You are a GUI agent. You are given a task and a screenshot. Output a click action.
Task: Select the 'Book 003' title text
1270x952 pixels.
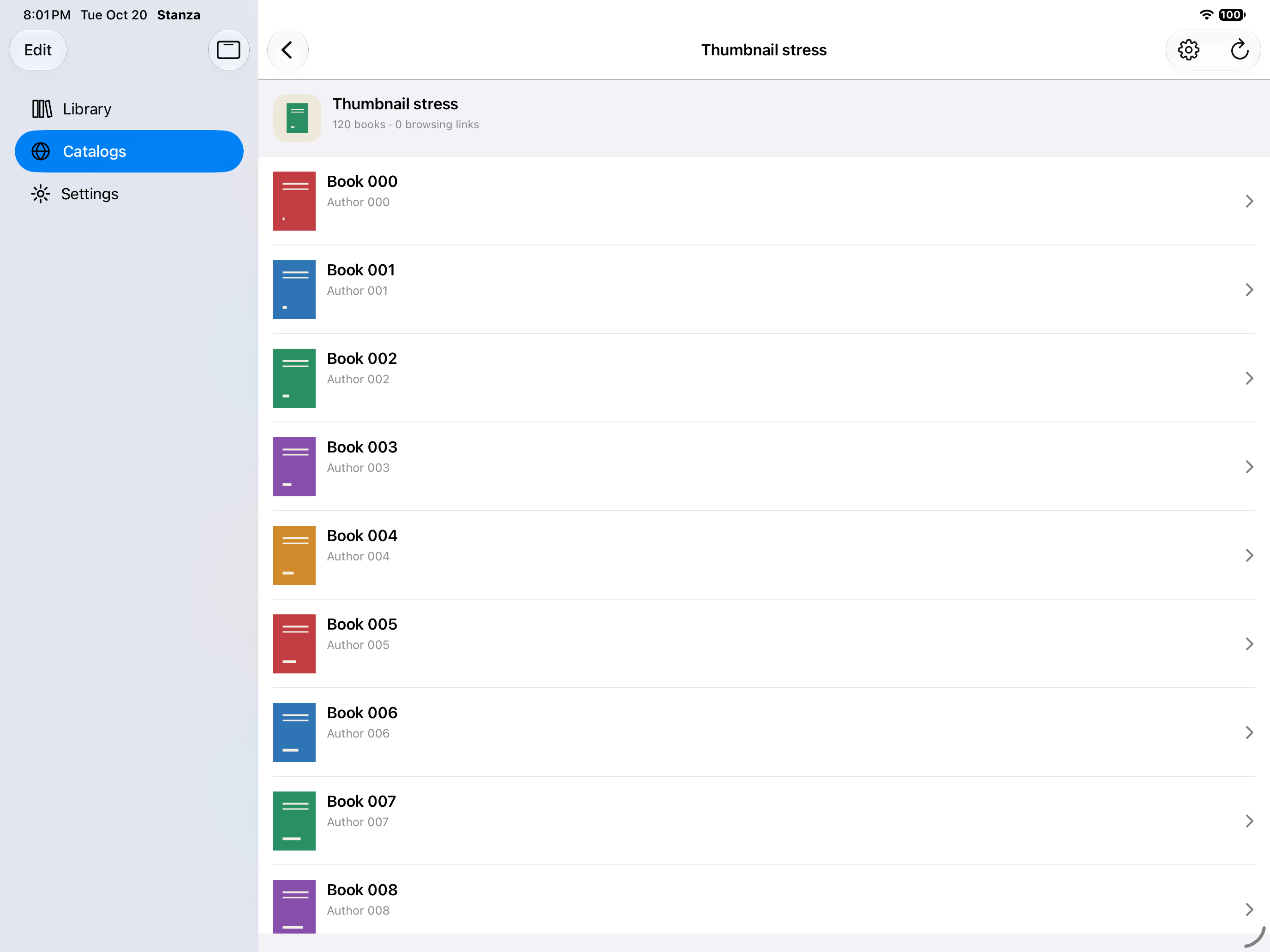pyautogui.click(x=362, y=447)
